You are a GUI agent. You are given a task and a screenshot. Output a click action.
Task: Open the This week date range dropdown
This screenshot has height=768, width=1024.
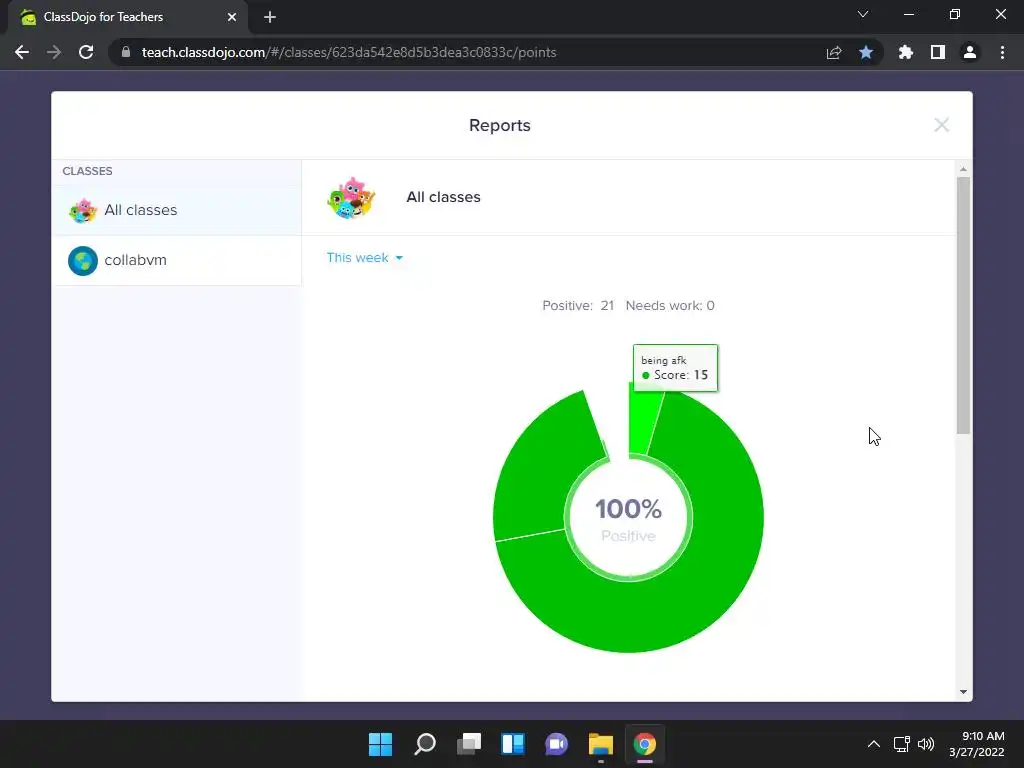coord(364,257)
